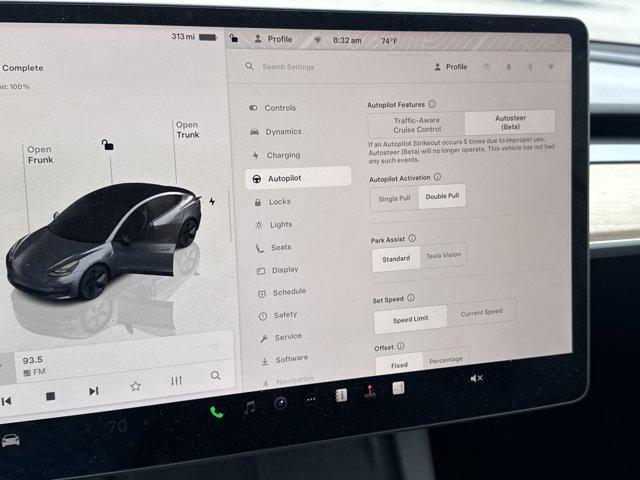Image resolution: width=640 pixels, height=480 pixels.
Task: Open Profile in top status bar
Action: click(x=273, y=39)
